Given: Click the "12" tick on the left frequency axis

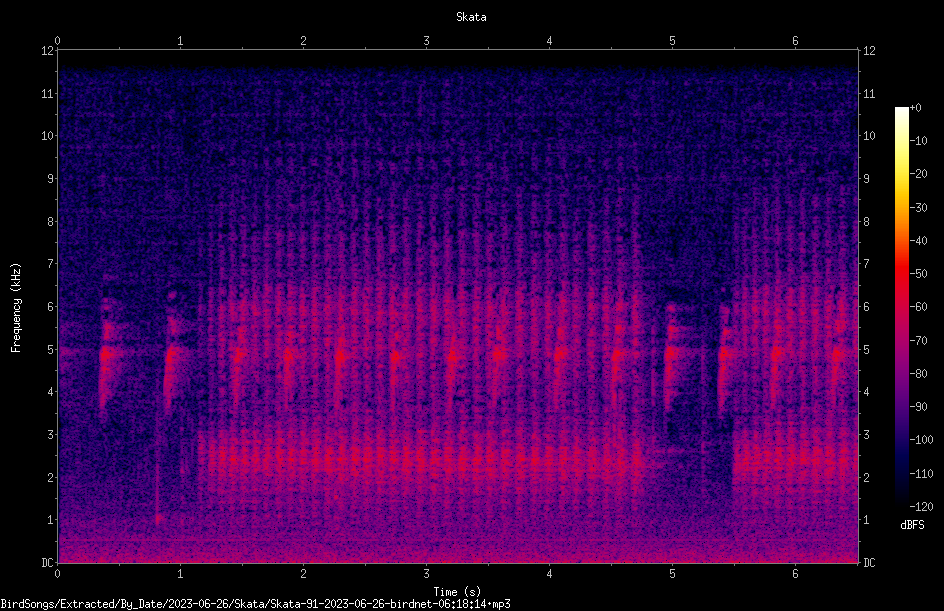Looking at the screenshot, I should [47, 51].
